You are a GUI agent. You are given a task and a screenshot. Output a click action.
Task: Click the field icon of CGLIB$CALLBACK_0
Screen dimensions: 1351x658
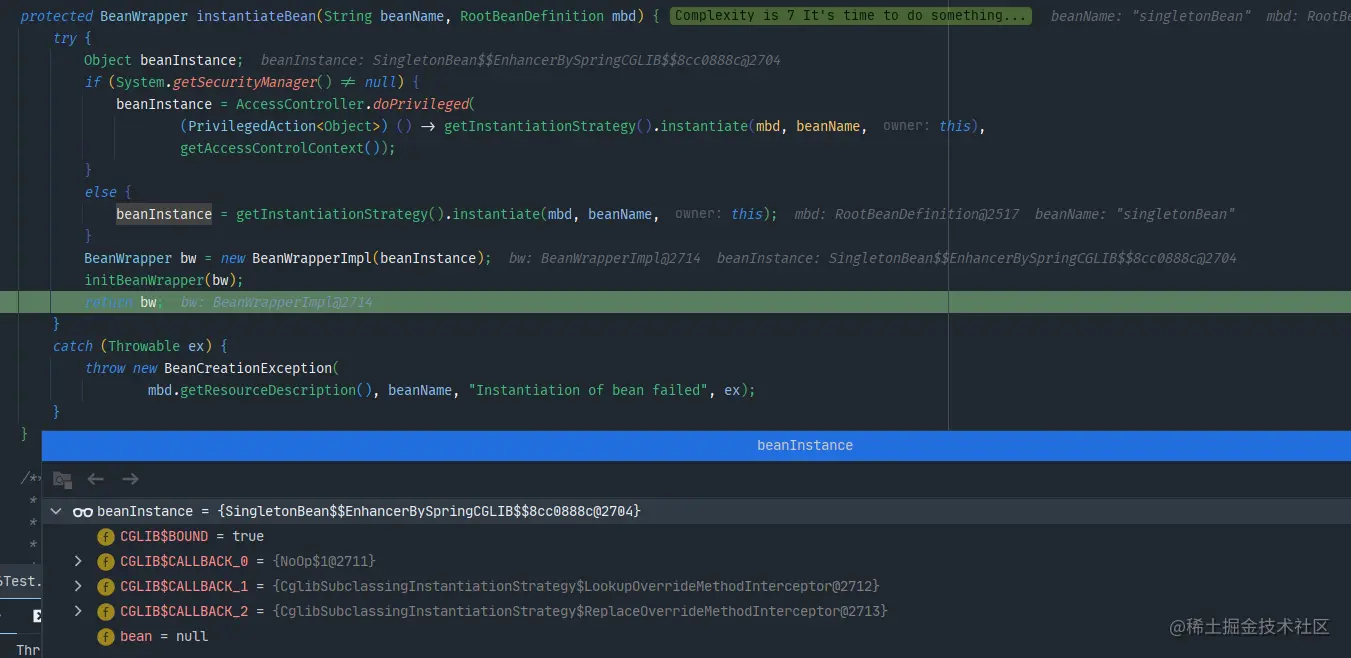click(x=106, y=562)
